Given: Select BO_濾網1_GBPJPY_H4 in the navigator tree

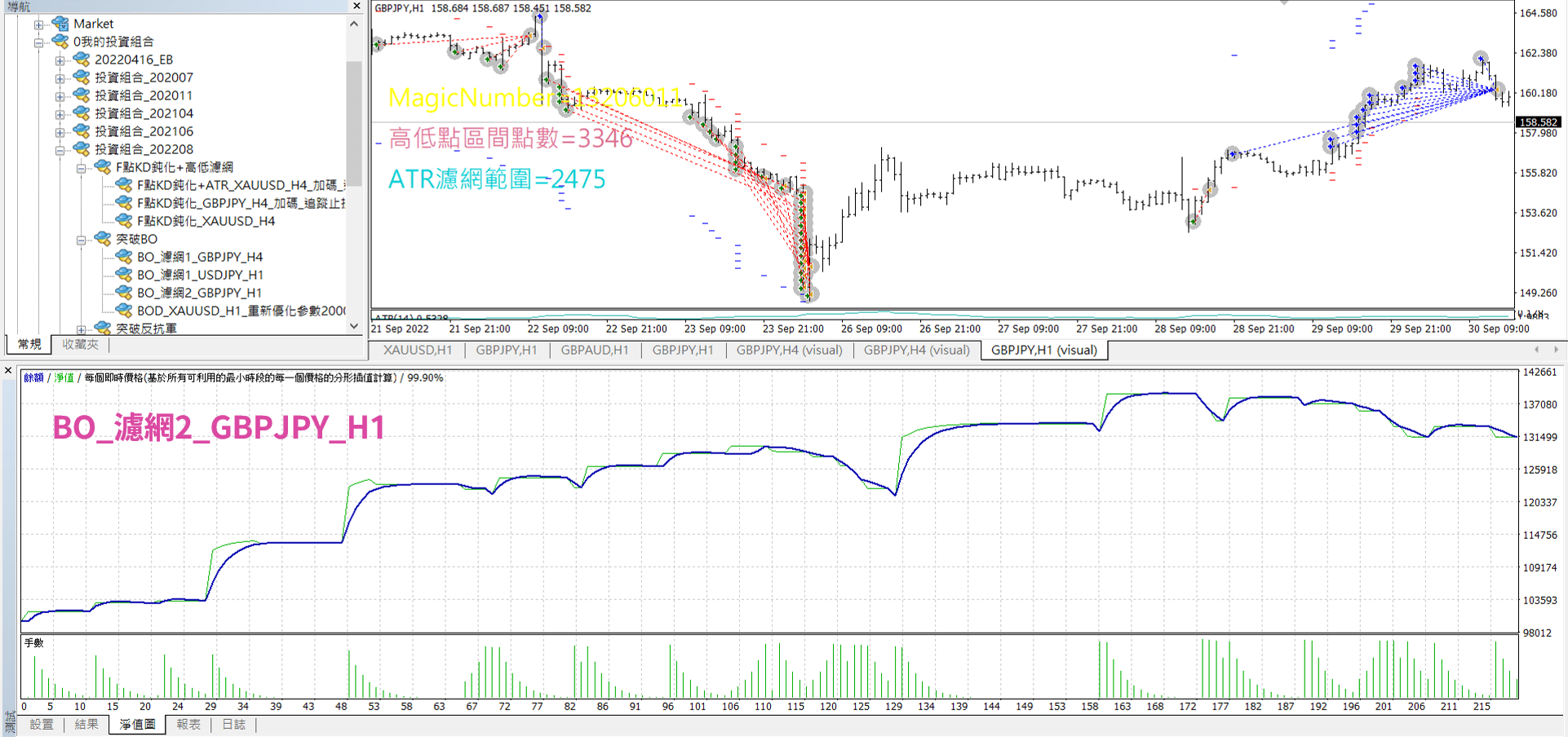Looking at the screenshot, I should point(200,257).
